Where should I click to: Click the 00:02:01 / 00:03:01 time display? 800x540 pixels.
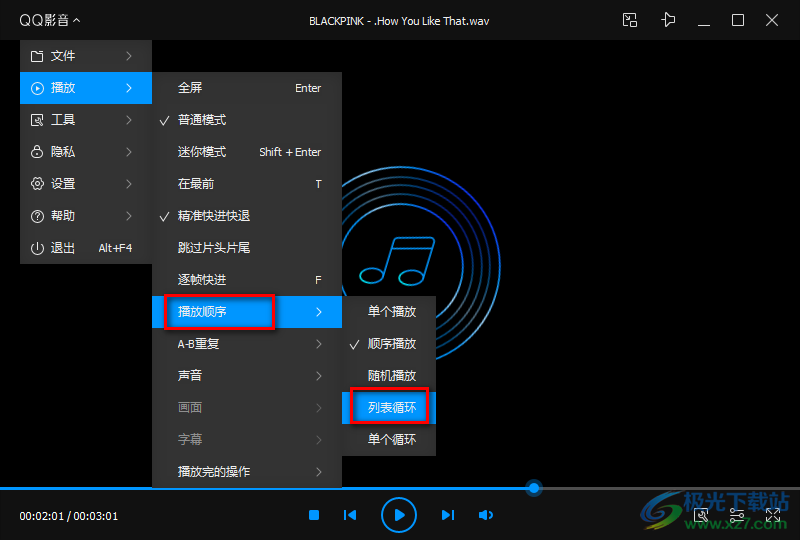coord(68,516)
